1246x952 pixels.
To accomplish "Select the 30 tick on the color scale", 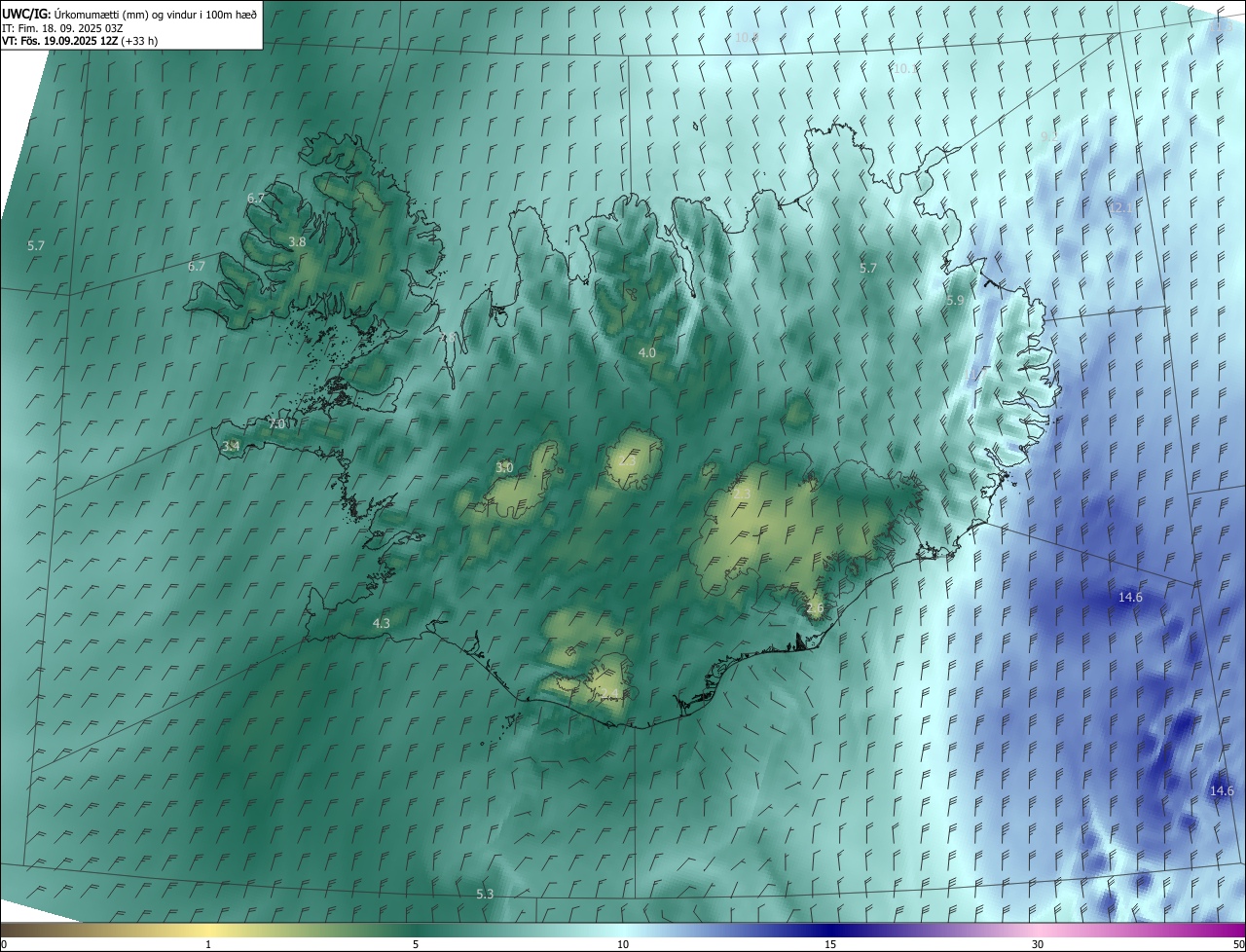I will click(x=1038, y=944).
